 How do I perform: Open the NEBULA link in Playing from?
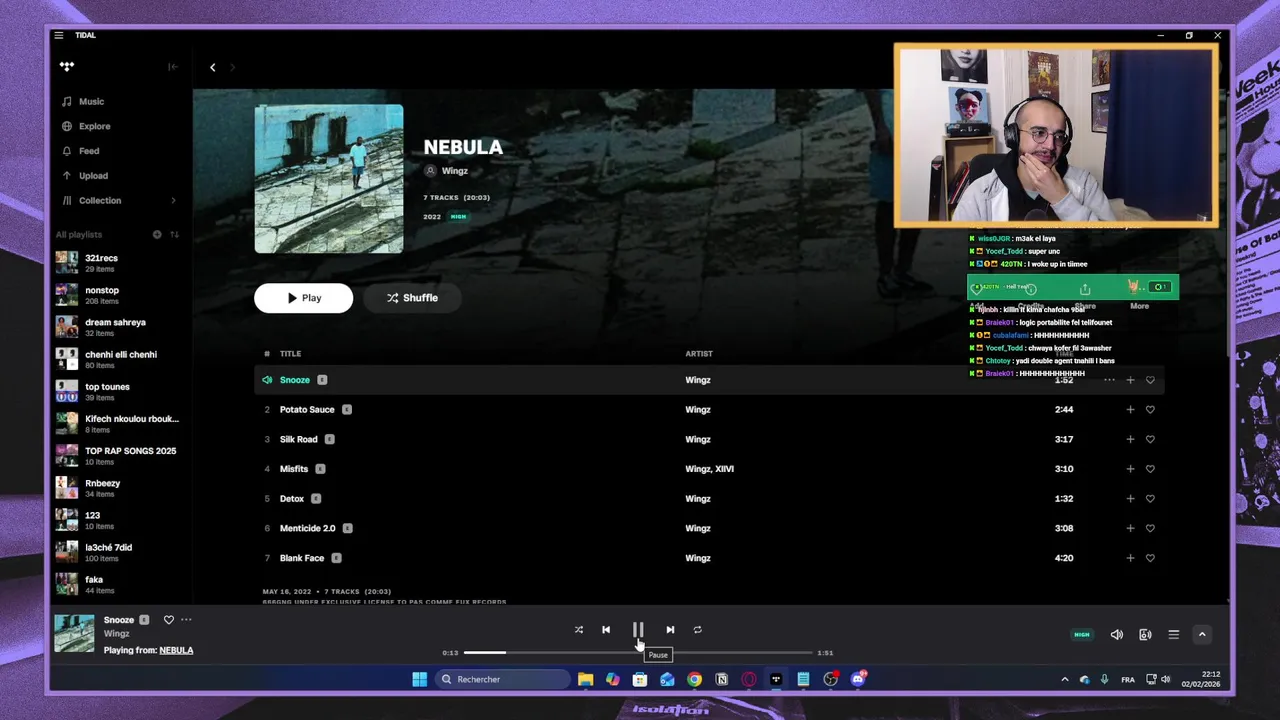point(176,650)
